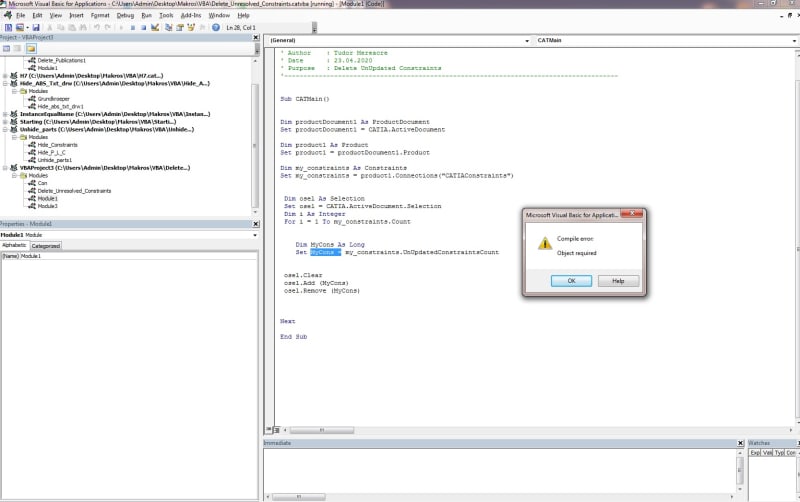Open the Properties Window toolbar icon
Viewport: 800px width, 502px height.
(180, 28)
